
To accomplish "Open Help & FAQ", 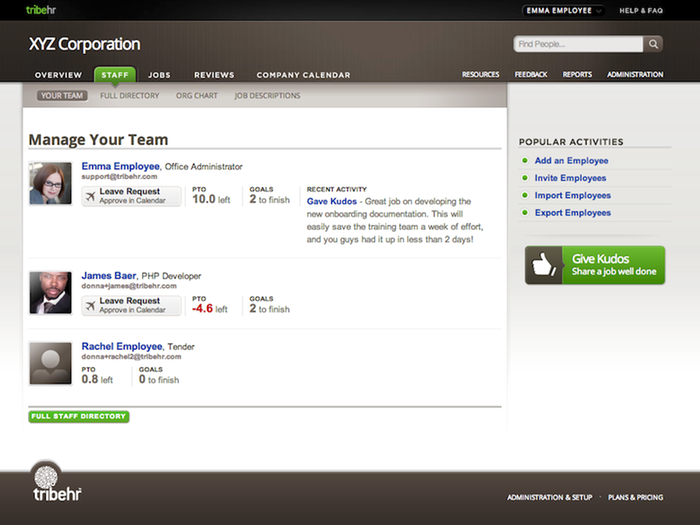I will click(x=641, y=11).
